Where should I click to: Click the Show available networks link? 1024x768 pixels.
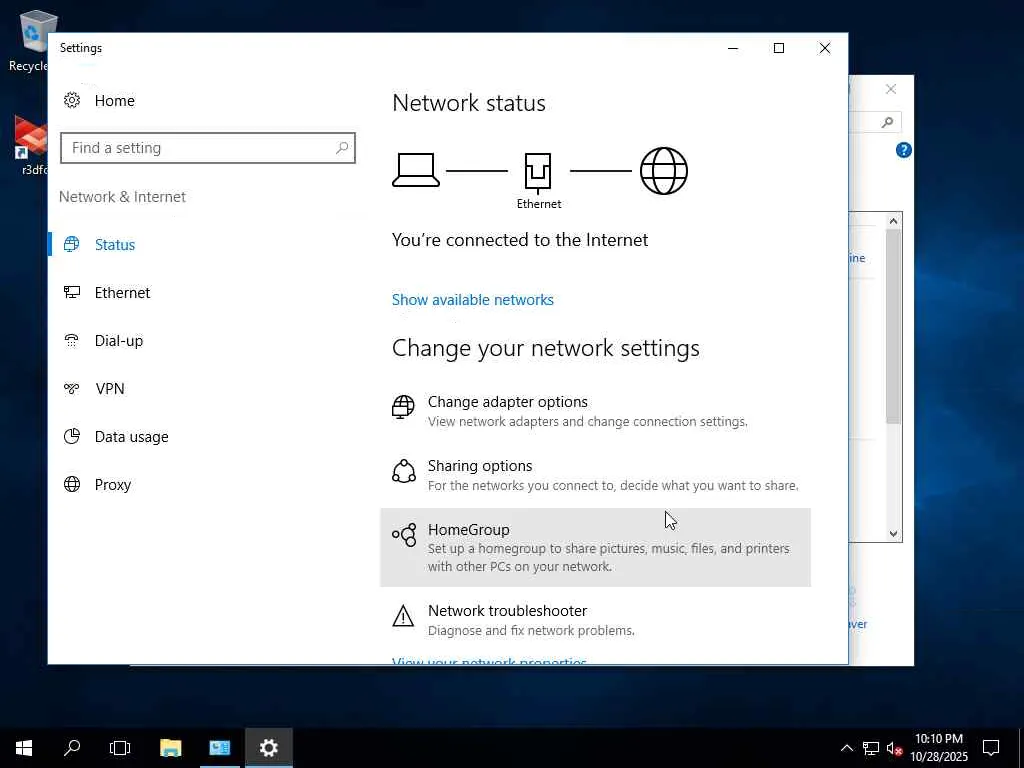pyautogui.click(x=473, y=300)
